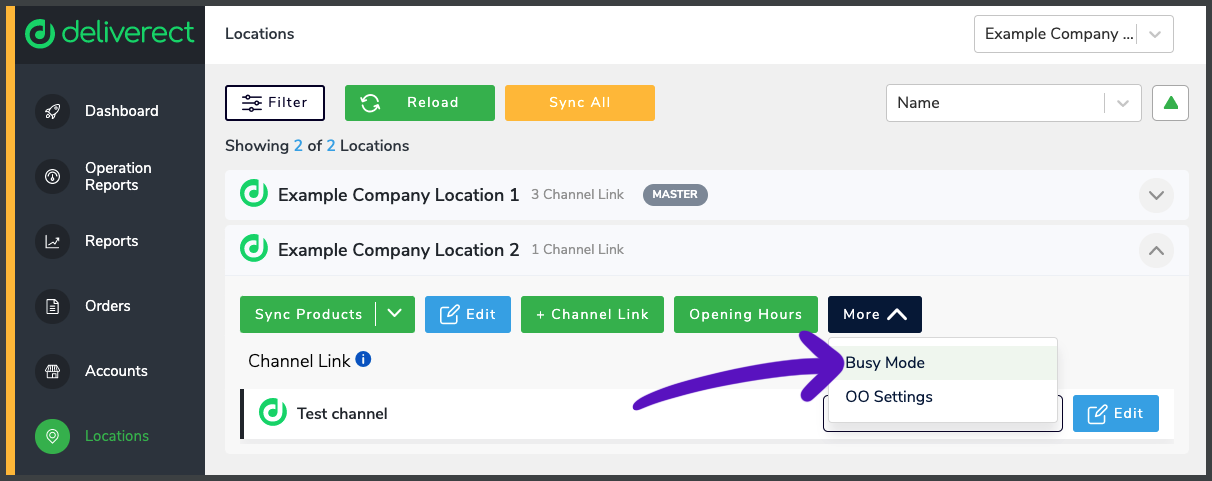The image size is (1212, 481).
Task: Collapse the More menu
Action: coord(875,314)
